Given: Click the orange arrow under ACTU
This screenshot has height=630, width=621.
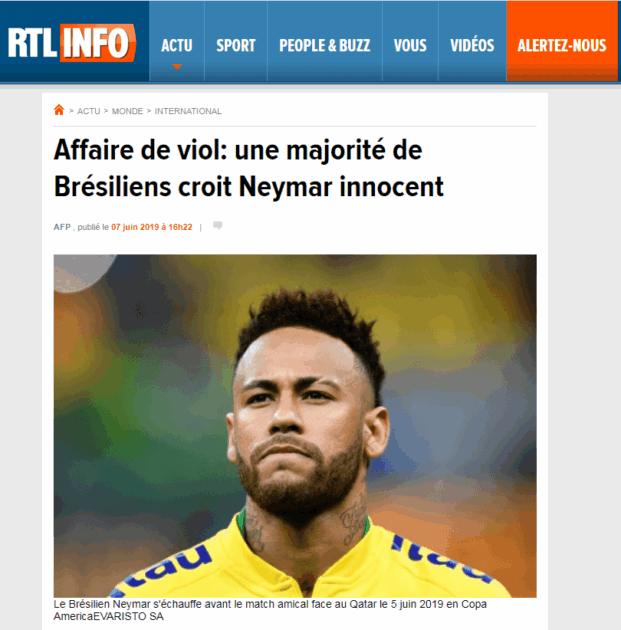Looking at the screenshot, I should pos(177,67).
